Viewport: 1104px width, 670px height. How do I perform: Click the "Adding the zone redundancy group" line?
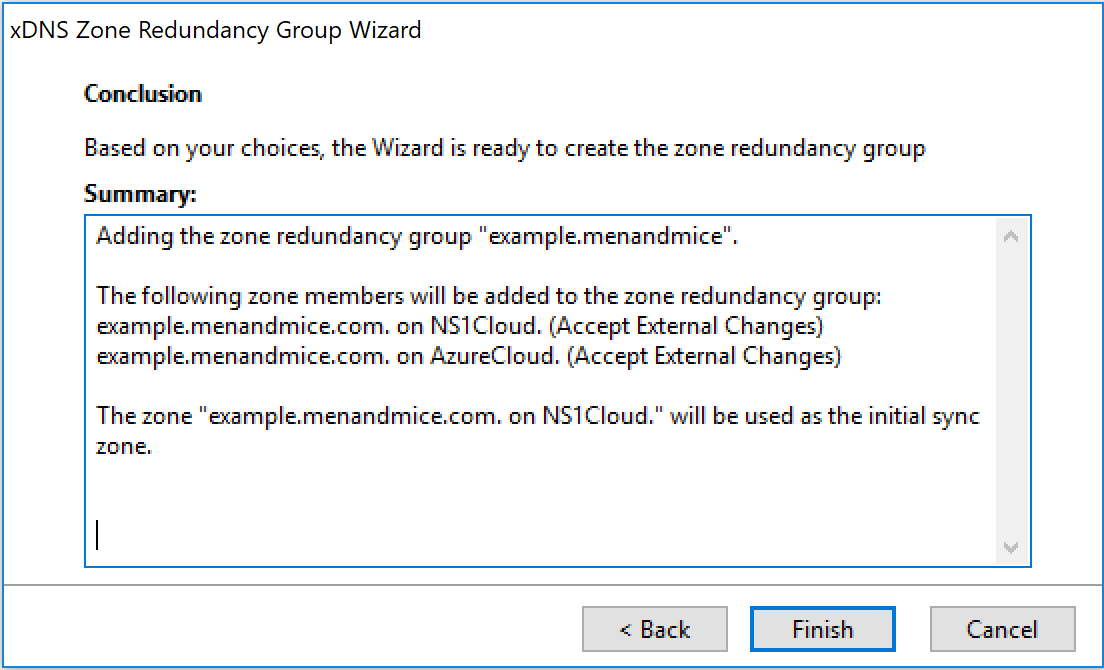point(417,236)
